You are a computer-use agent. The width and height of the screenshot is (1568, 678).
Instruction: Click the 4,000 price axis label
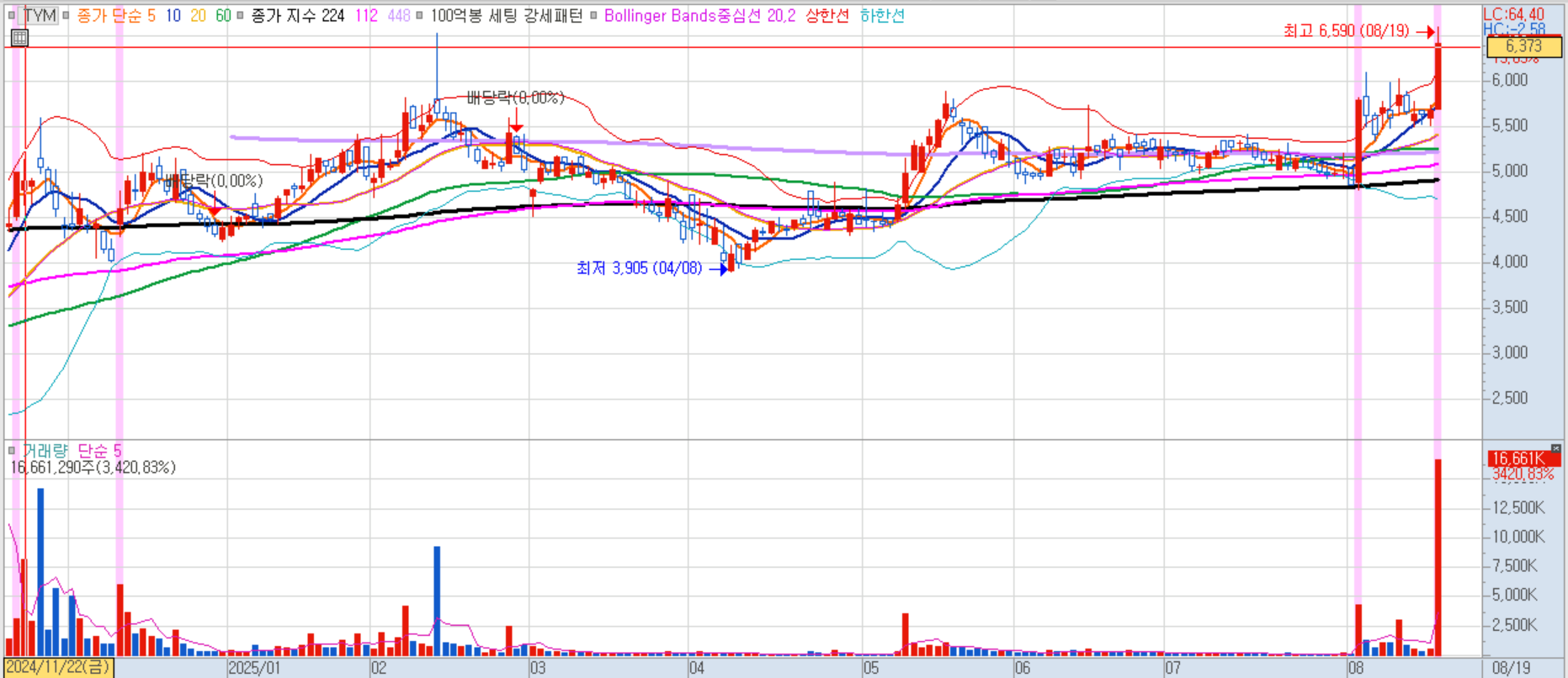pyautogui.click(x=1510, y=262)
